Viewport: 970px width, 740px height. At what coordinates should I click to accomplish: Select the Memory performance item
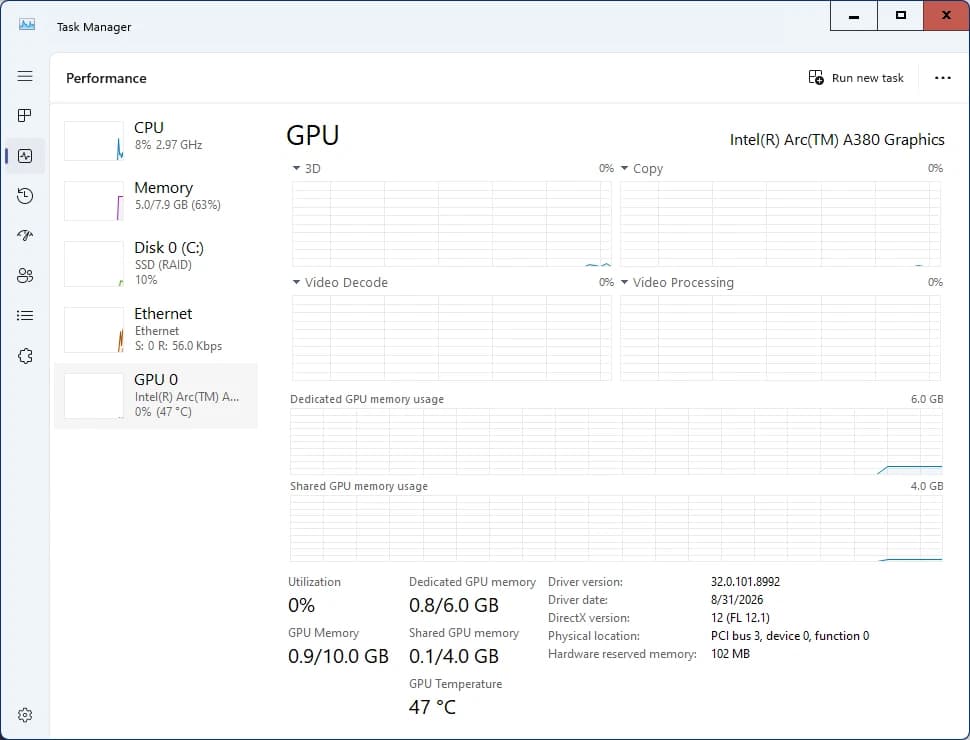pyautogui.click(x=156, y=200)
